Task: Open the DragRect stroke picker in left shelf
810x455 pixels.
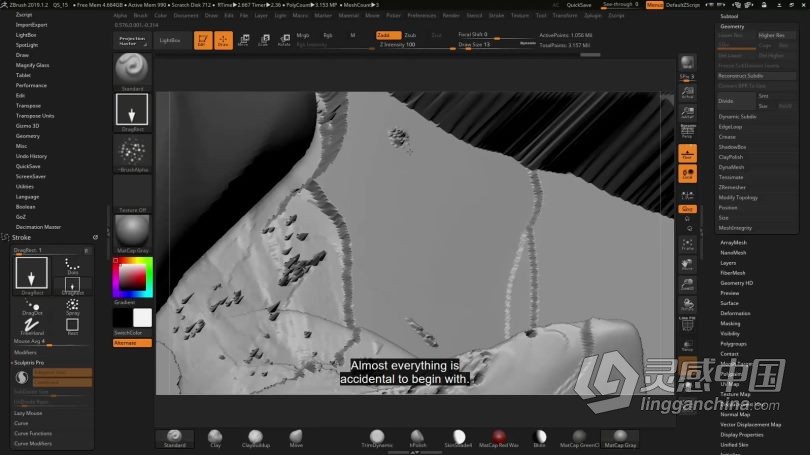Action: (x=132, y=112)
